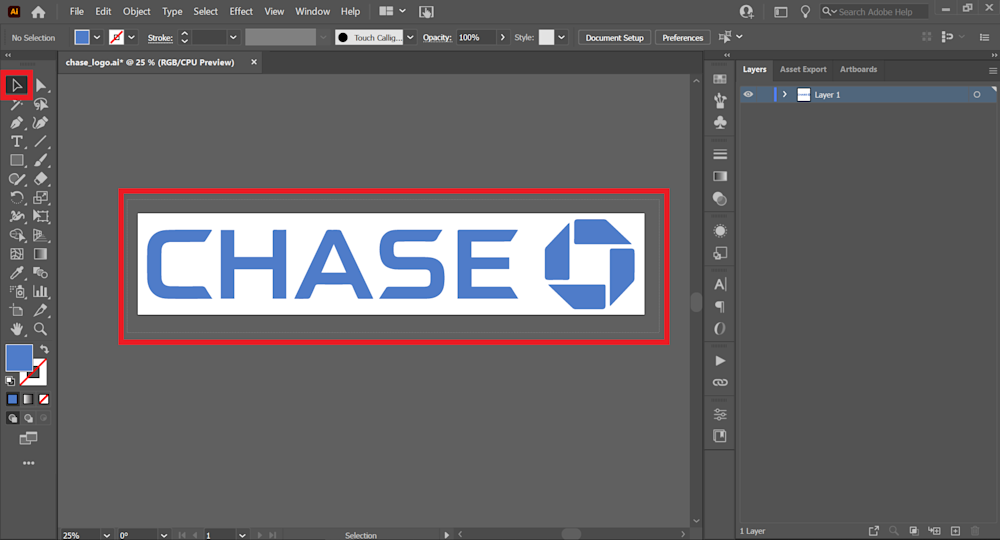The width and height of the screenshot is (1000, 540).
Task: Open the Arrange Documents dropdown arrow
Action: click(x=402, y=11)
